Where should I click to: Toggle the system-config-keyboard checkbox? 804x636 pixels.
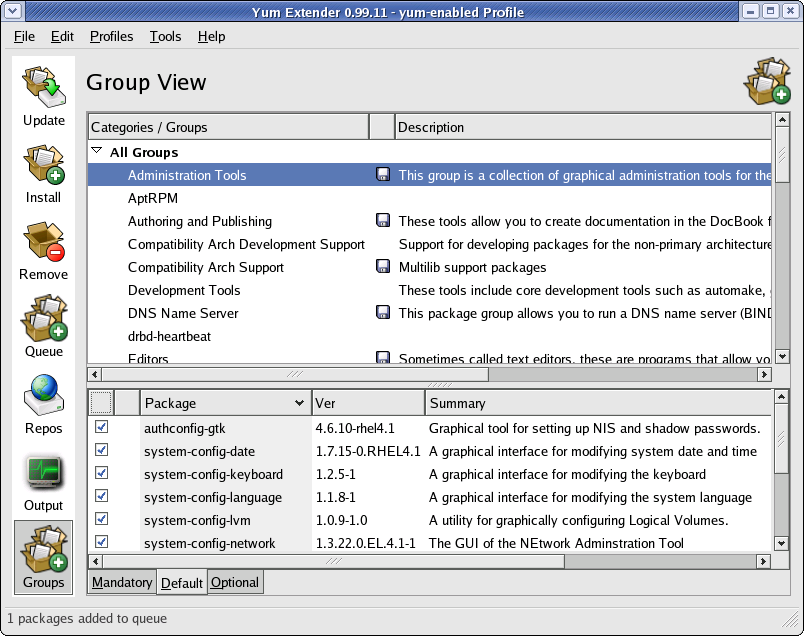(x=101, y=474)
